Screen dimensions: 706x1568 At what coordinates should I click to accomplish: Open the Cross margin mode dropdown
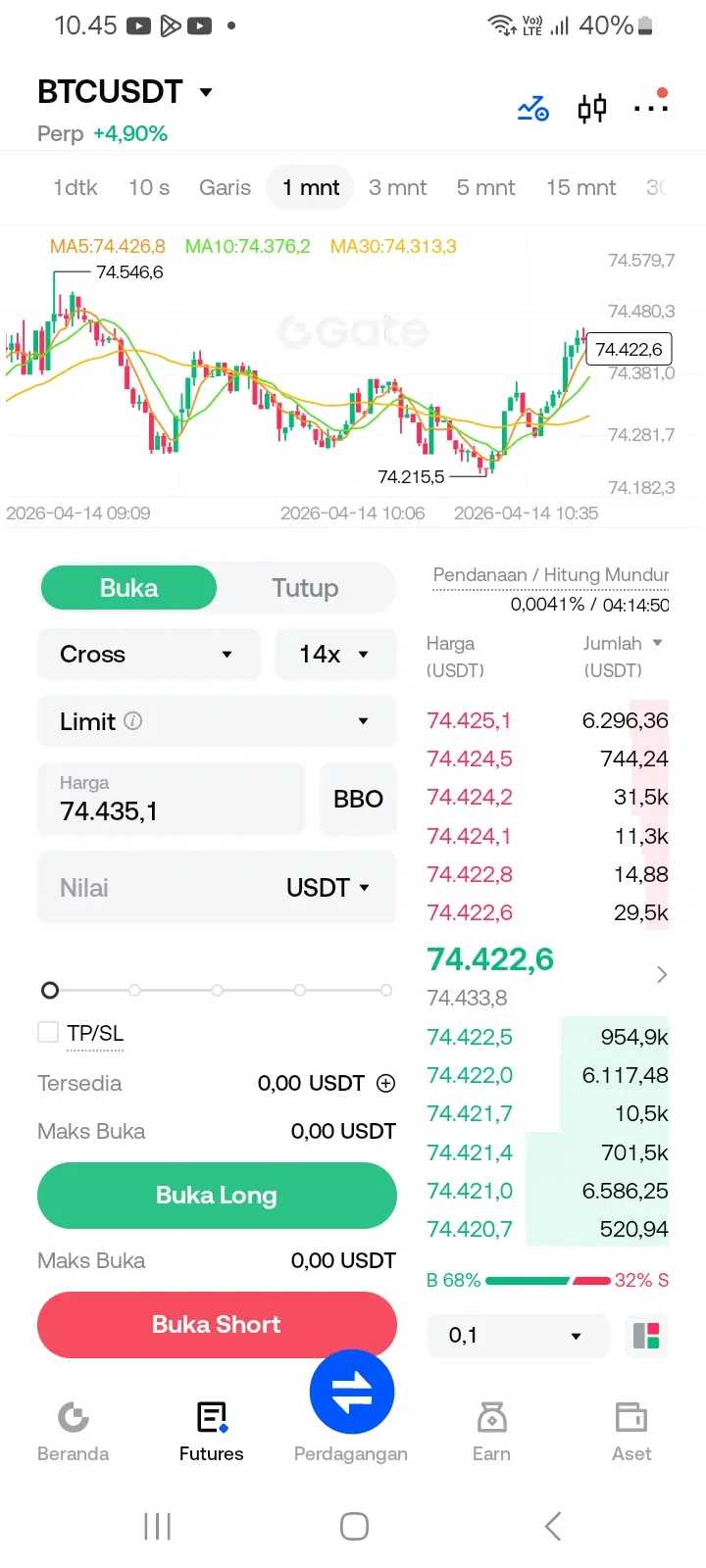click(x=148, y=654)
